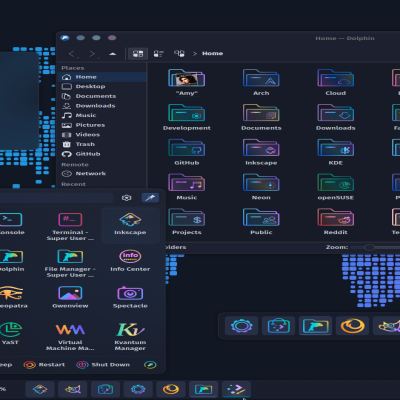Open Virtual Machine Manager

tap(70, 336)
